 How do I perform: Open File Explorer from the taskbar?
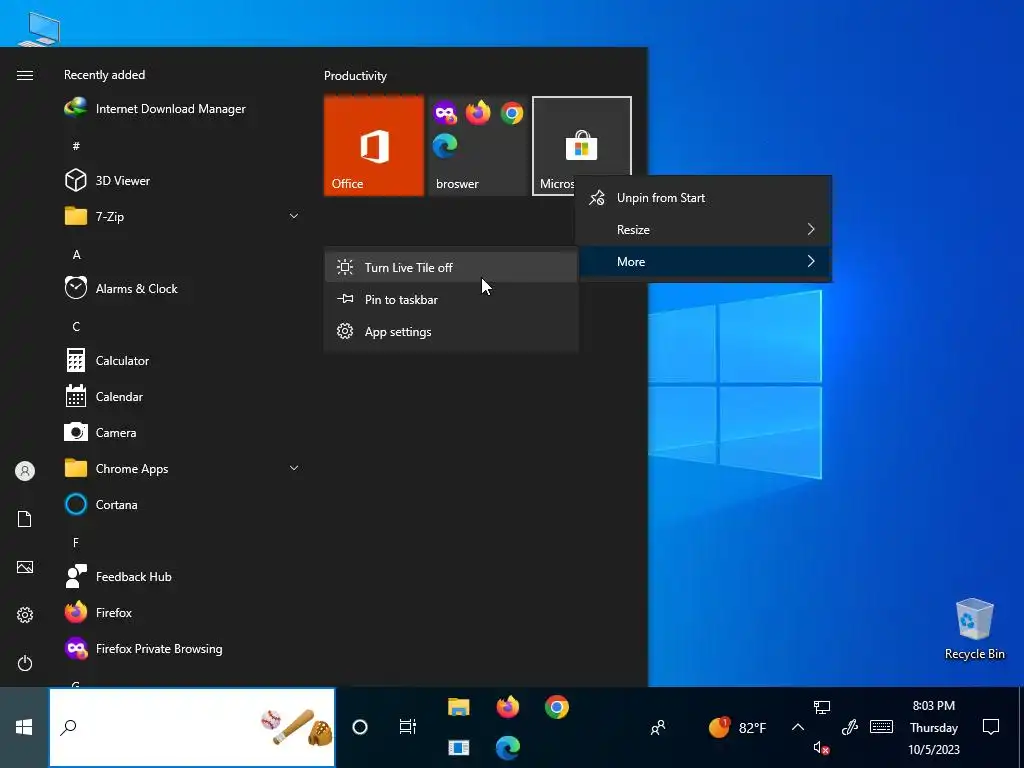click(458, 707)
